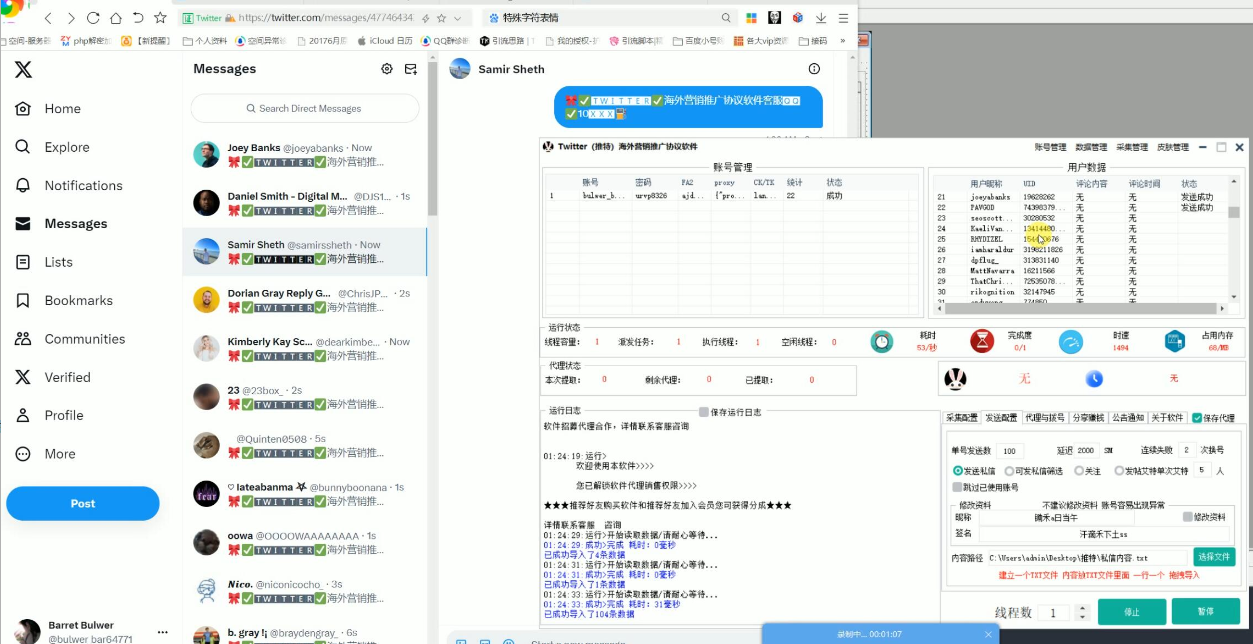This screenshot has width=1253, height=644.
Task: Open Dorian Gray Reply conversation
Action: (x=305, y=300)
